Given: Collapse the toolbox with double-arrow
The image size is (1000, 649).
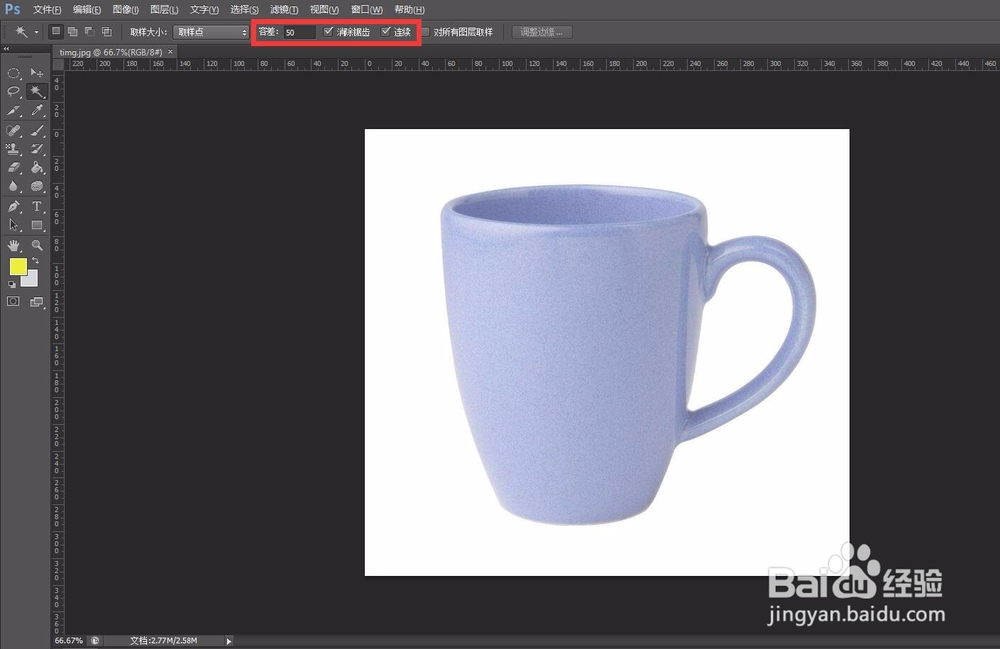Looking at the screenshot, I should 6,48.
